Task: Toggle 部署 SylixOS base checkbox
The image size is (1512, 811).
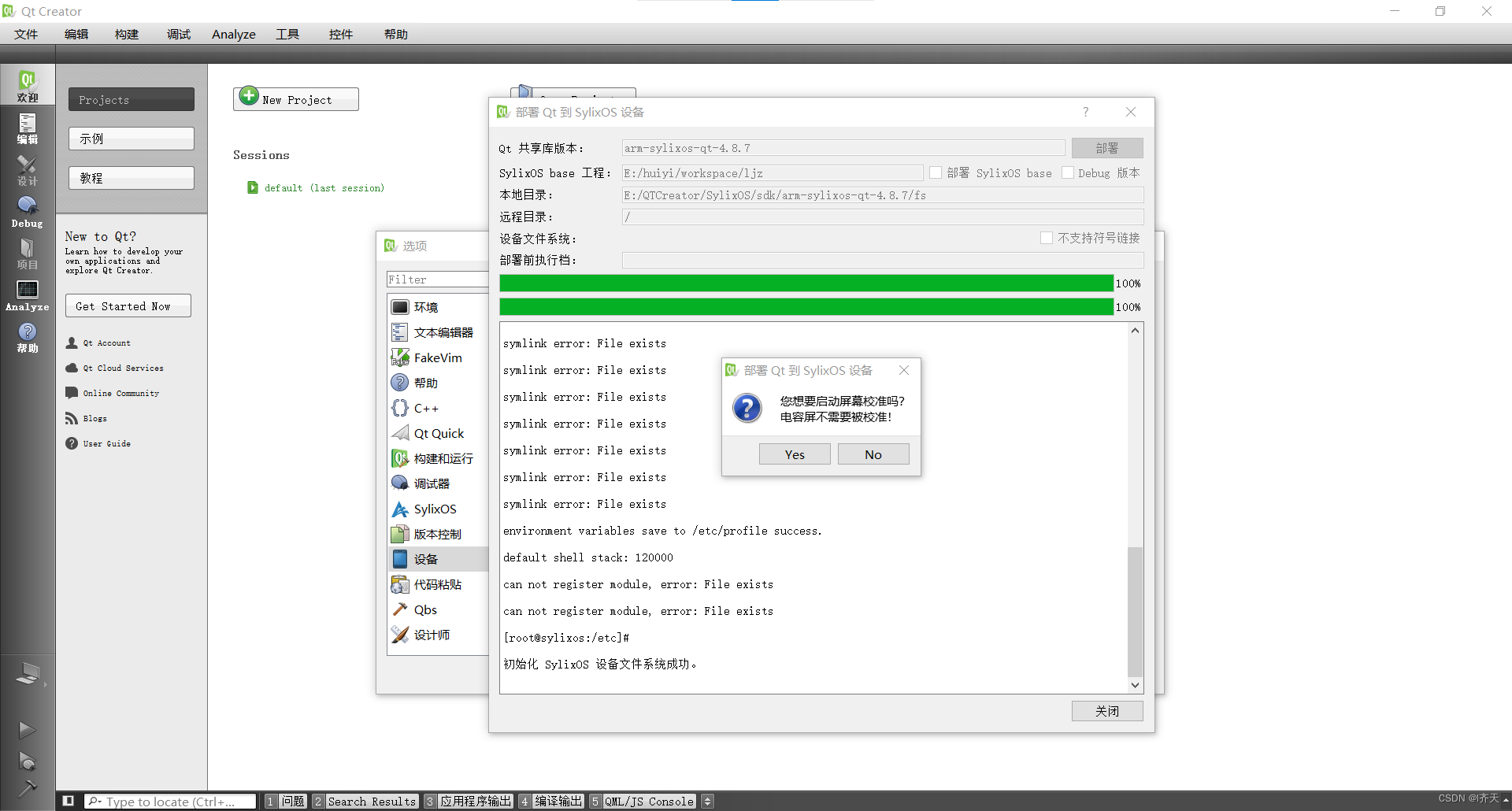Action: [x=936, y=172]
